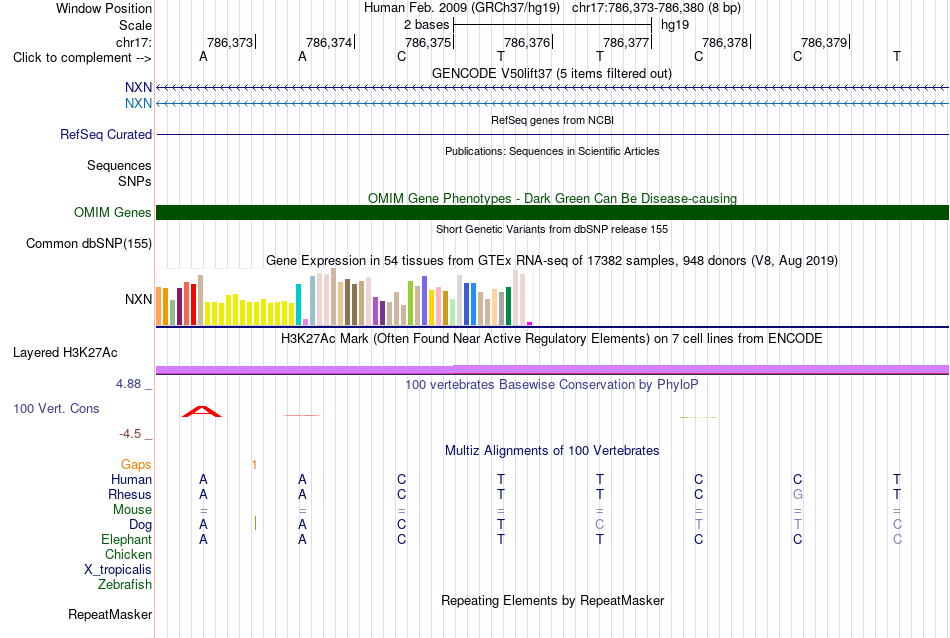Click 'Short Genetic Variants from dbSNP release 155' title
Image resolution: width=950 pixels, height=638 pixels.
point(552,229)
